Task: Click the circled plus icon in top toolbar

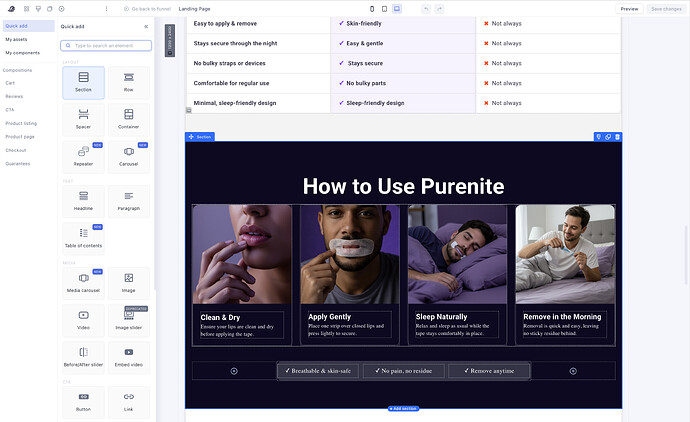Action: tap(62, 9)
